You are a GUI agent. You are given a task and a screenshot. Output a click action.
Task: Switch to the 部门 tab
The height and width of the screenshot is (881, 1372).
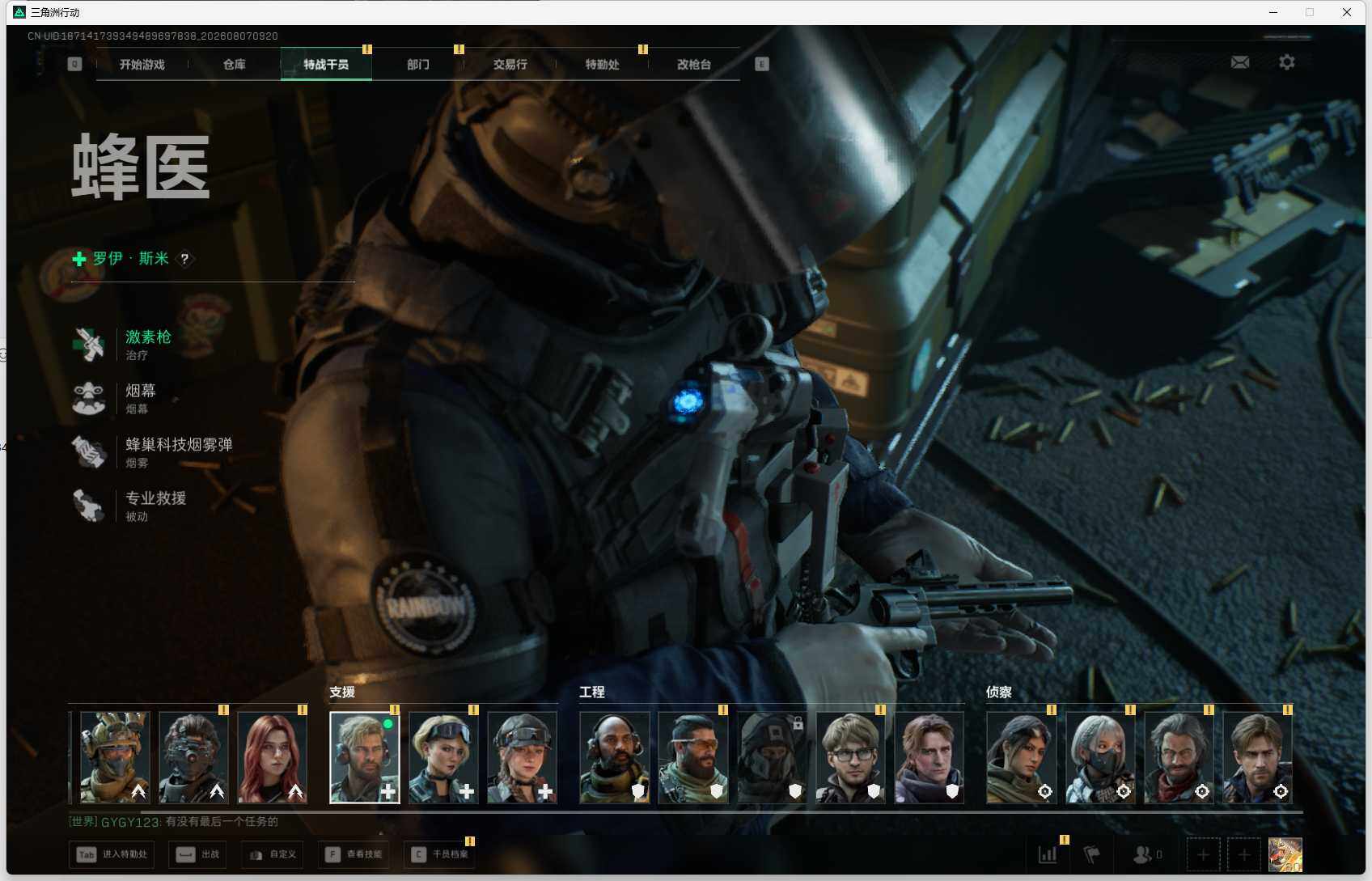pos(418,65)
